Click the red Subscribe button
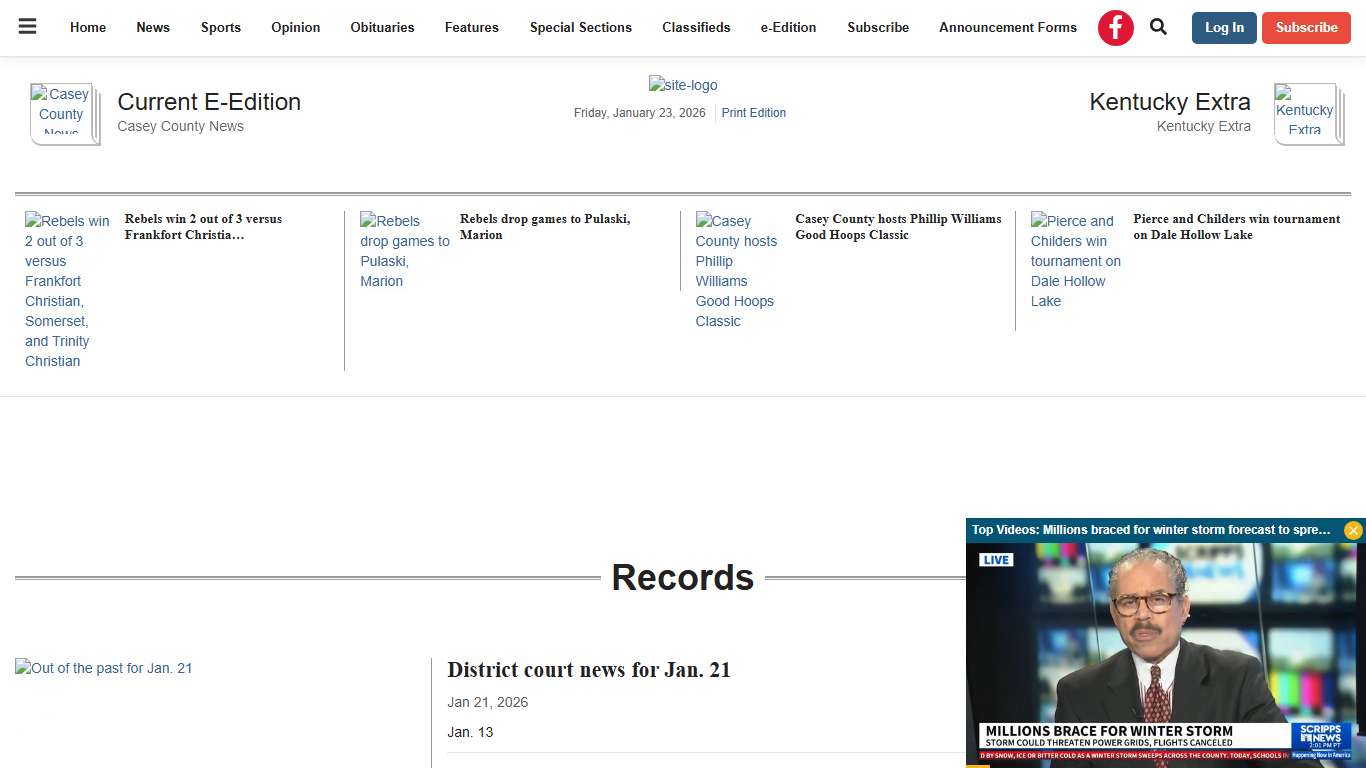 click(x=1306, y=28)
